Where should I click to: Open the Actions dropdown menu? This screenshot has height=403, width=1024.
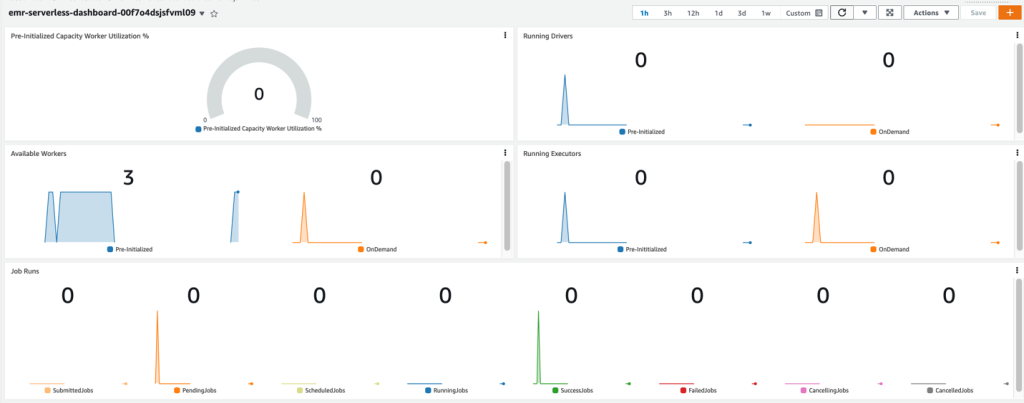tap(931, 13)
